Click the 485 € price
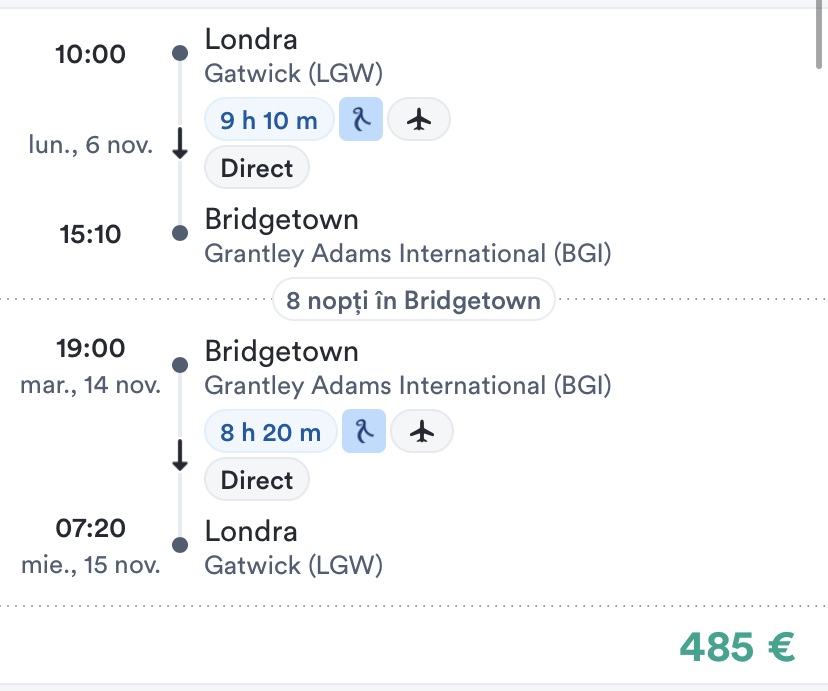This screenshot has width=828, height=691. pos(737,647)
